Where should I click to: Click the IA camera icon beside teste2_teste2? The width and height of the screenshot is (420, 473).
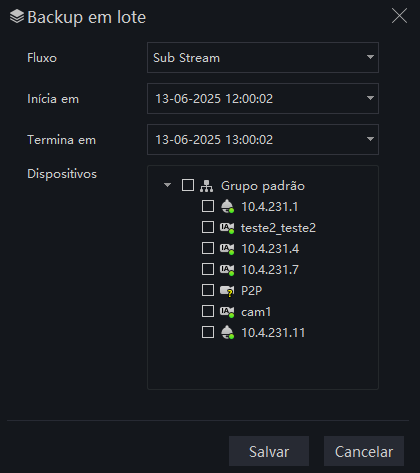227,228
